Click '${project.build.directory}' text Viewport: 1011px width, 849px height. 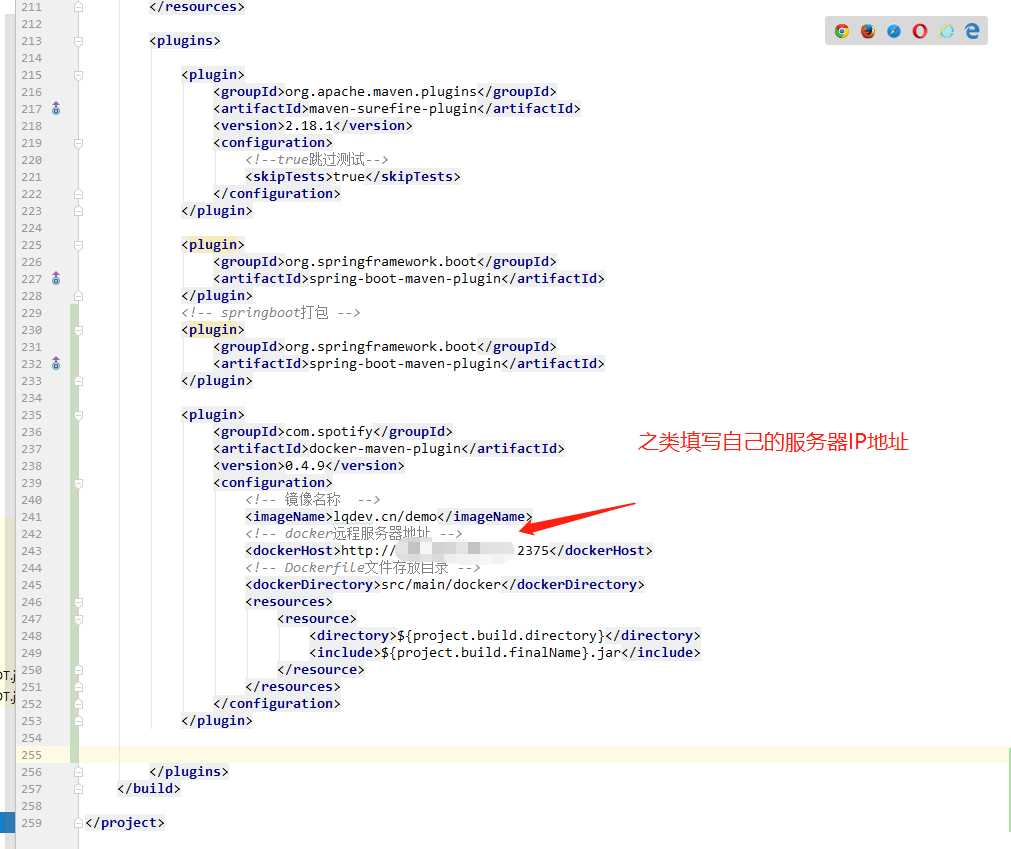tap(501, 636)
